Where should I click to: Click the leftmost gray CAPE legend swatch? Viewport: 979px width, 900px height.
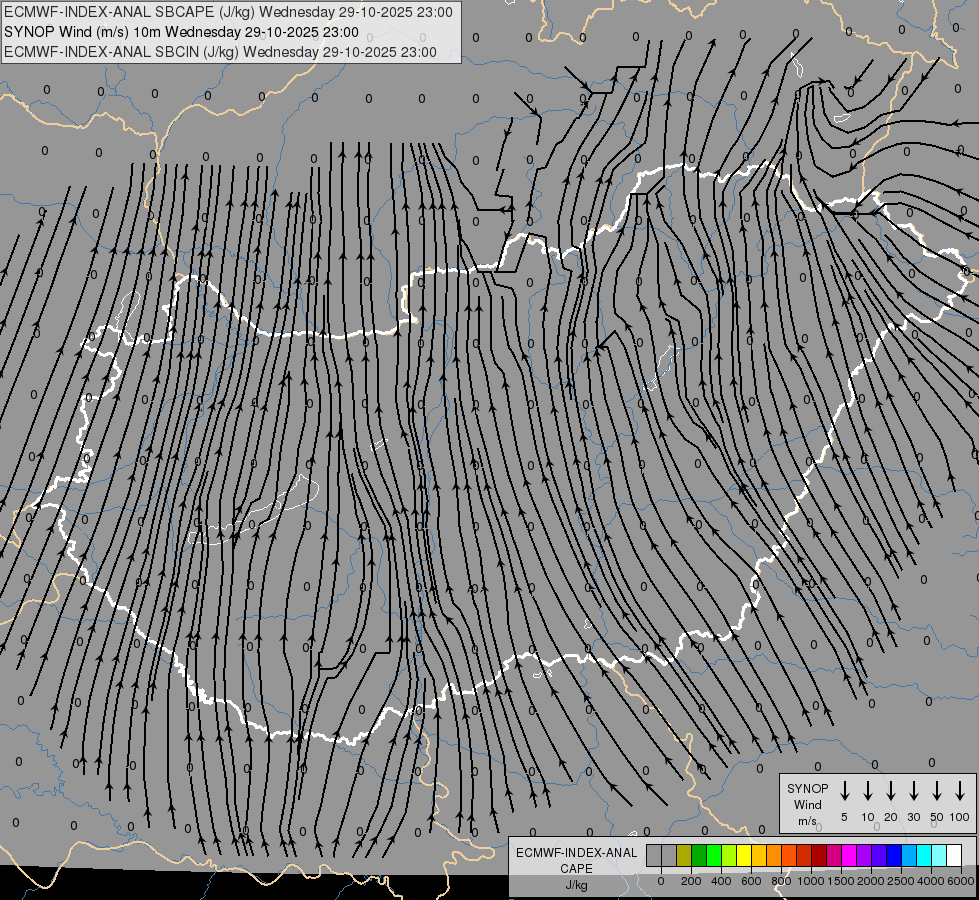point(654,855)
